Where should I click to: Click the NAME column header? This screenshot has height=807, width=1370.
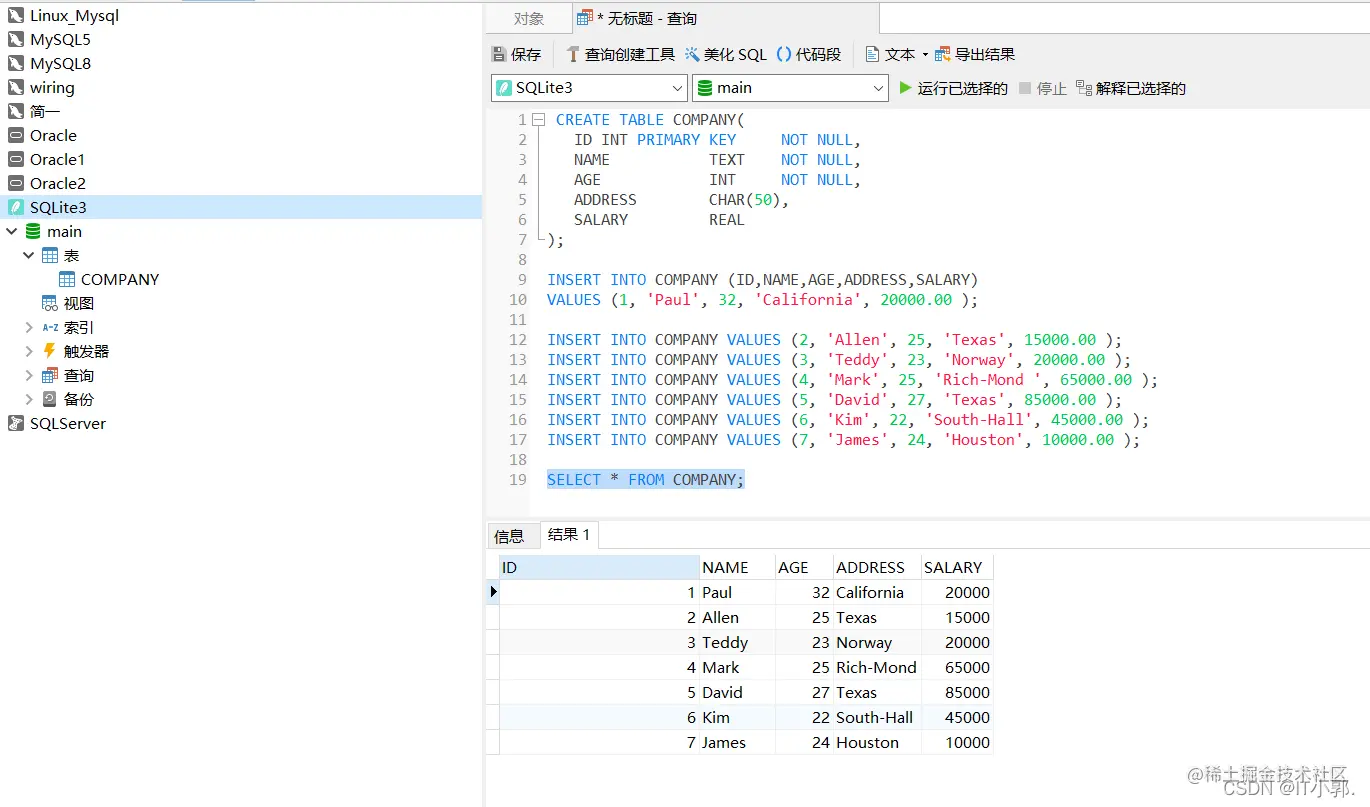(737, 568)
